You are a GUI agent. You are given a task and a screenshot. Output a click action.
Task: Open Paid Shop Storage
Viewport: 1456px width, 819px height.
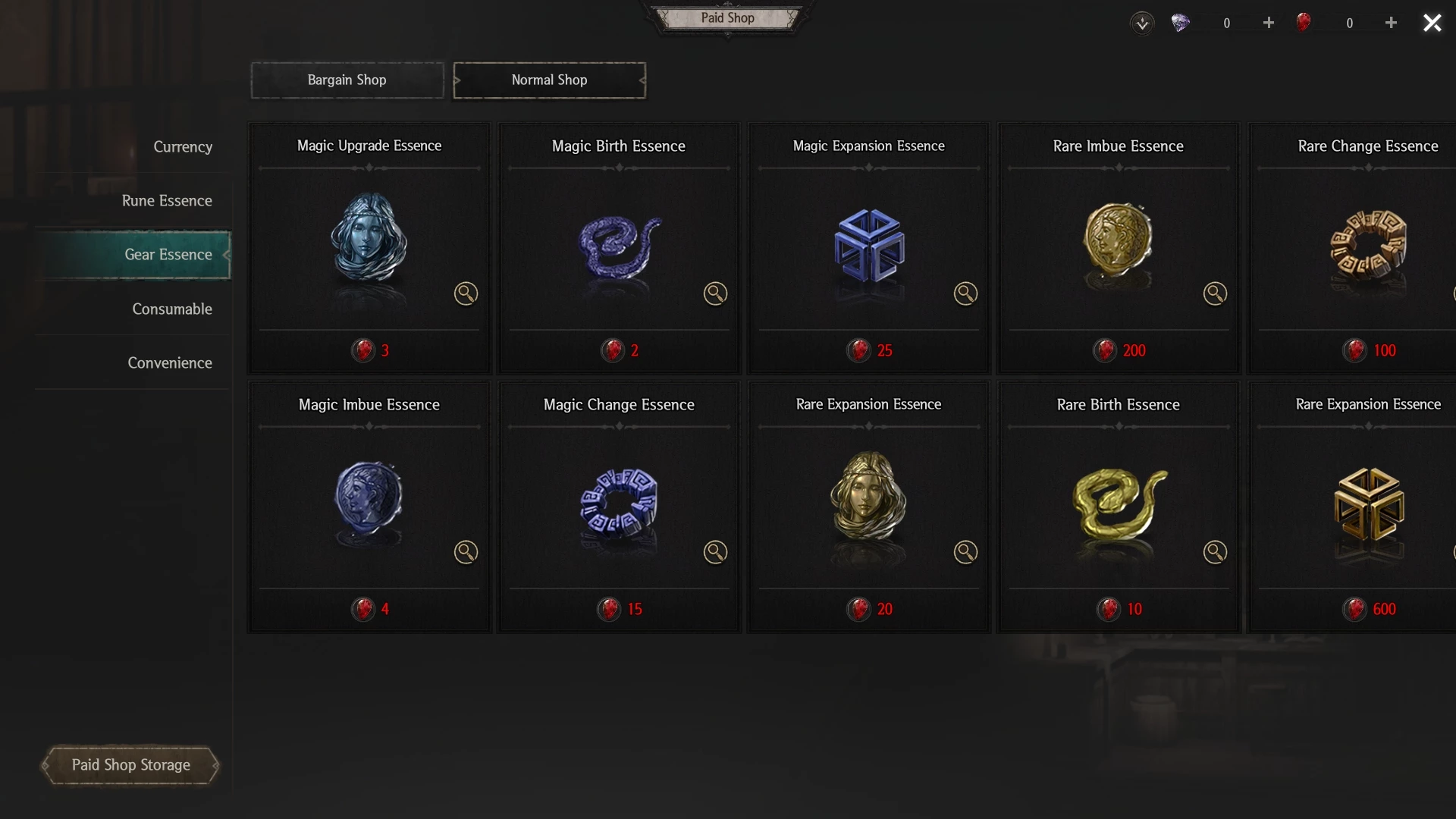[x=130, y=764]
